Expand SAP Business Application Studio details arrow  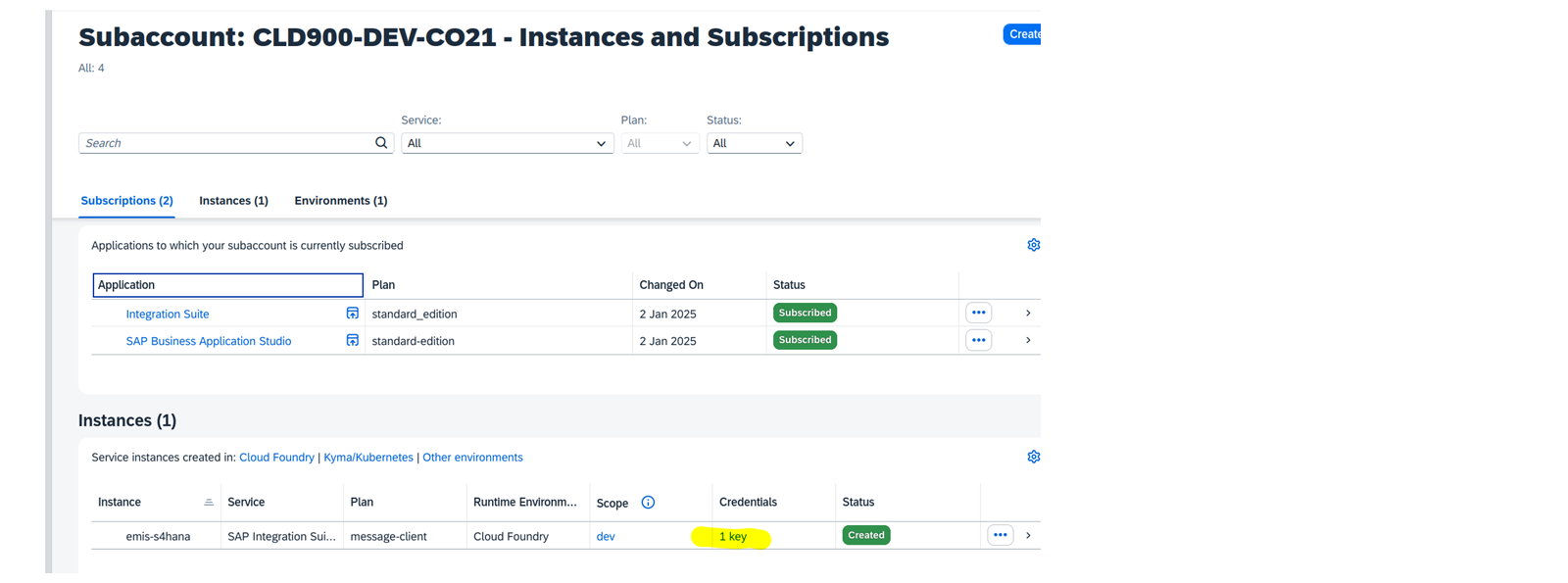click(x=1028, y=340)
